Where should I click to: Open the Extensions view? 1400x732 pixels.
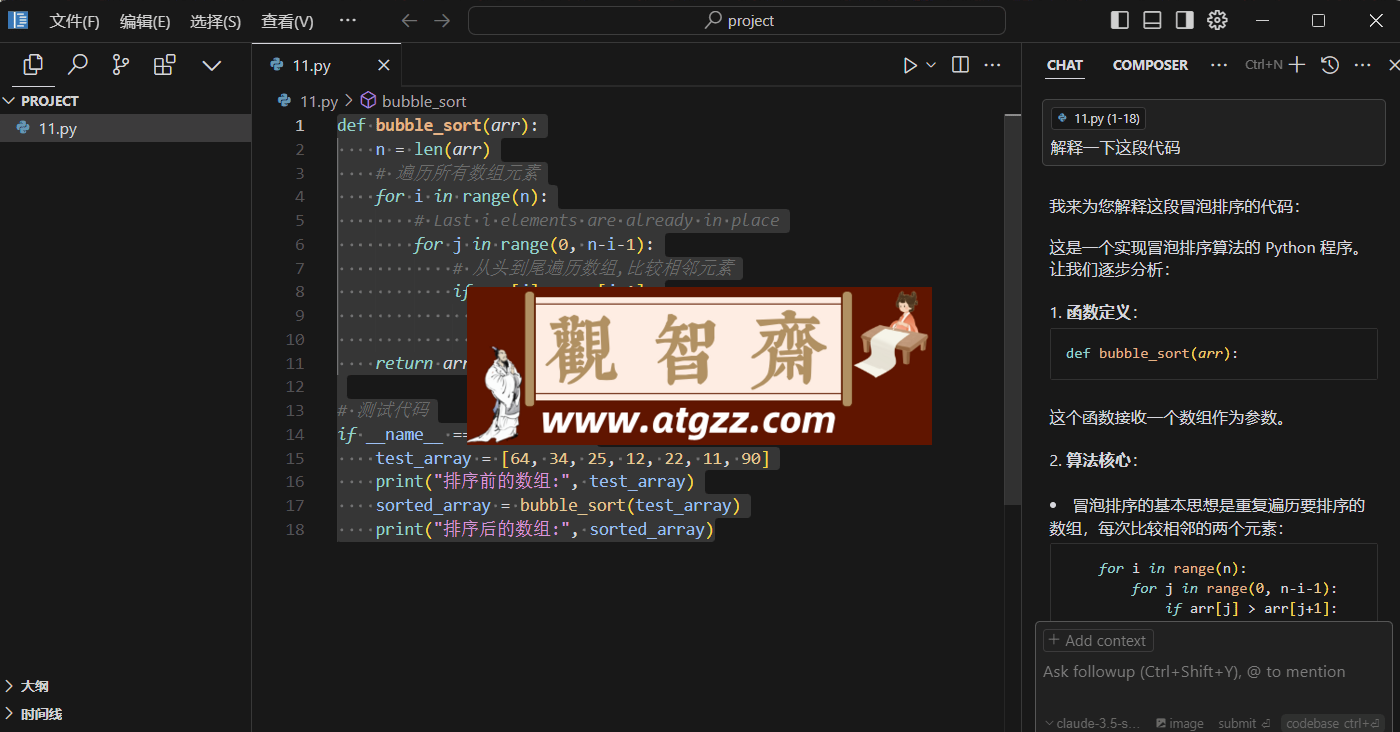[x=165, y=65]
